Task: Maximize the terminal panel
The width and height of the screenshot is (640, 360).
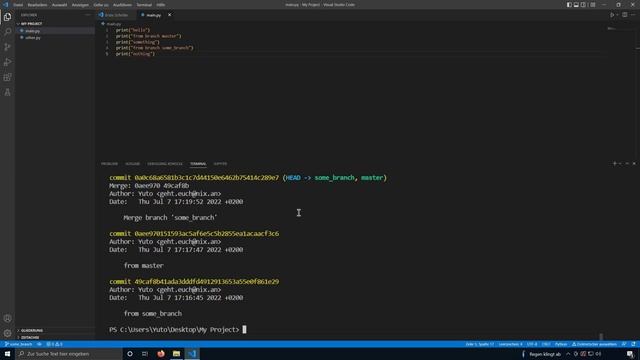Action: coord(627,164)
